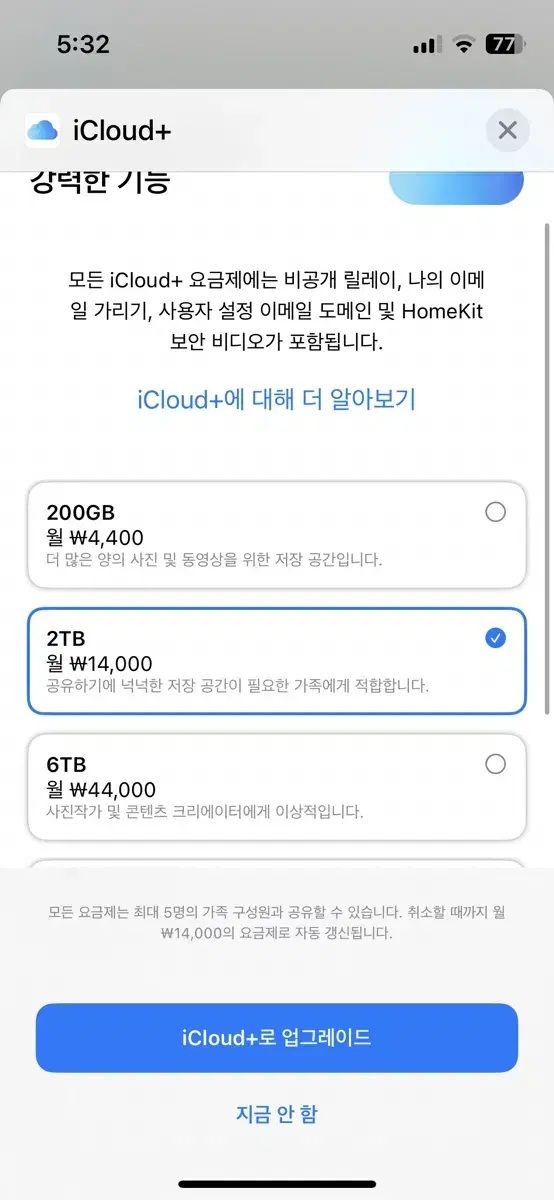Choose the 2TB ₩14,000 plan card
The height and width of the screenshot is (1200, 554).
[x=277, y=661]
